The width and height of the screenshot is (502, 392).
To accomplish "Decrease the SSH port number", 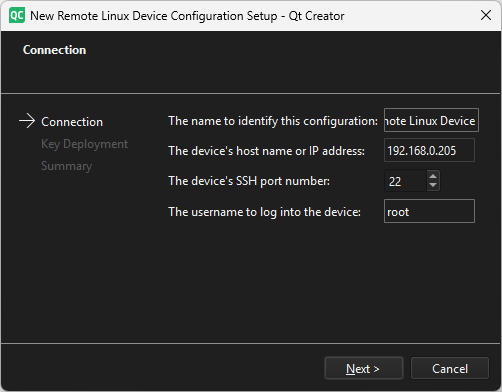I will click(433, 186).
